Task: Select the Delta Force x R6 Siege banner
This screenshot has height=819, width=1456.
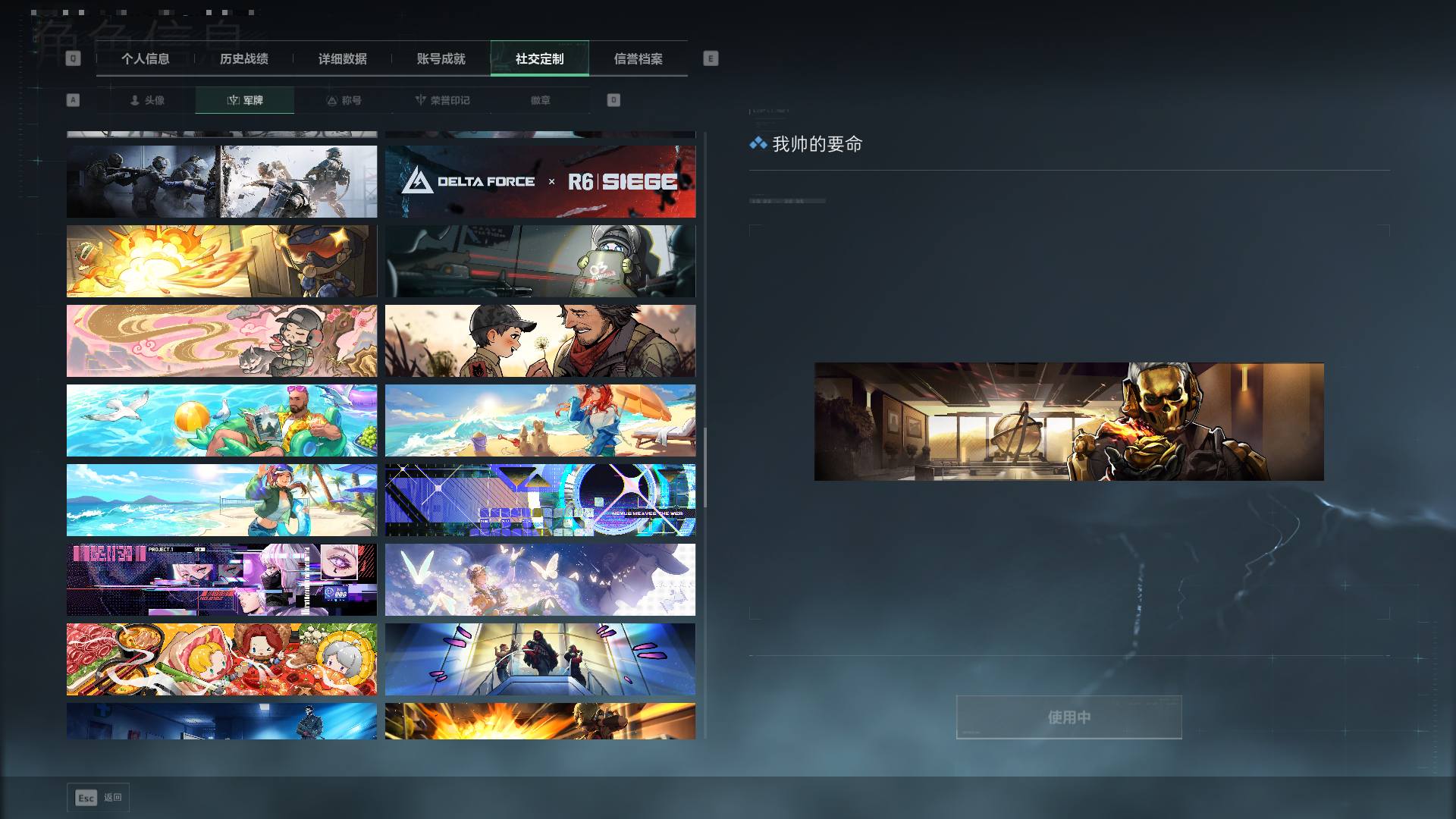Action: click(540, 182)
